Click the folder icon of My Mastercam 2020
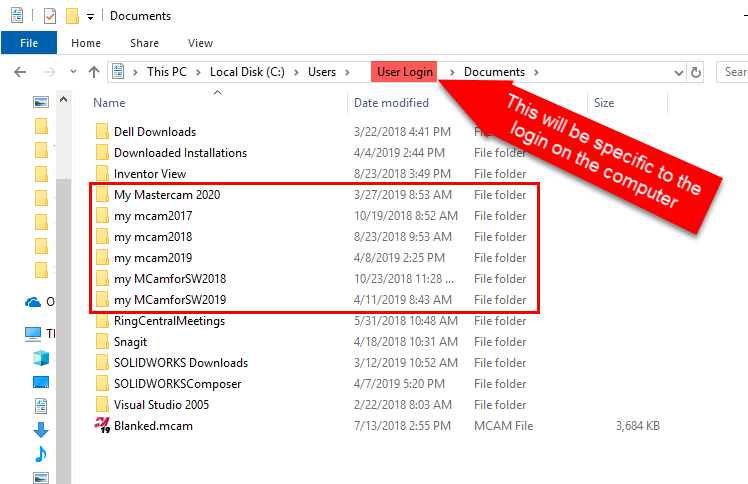 click(102, 194)
